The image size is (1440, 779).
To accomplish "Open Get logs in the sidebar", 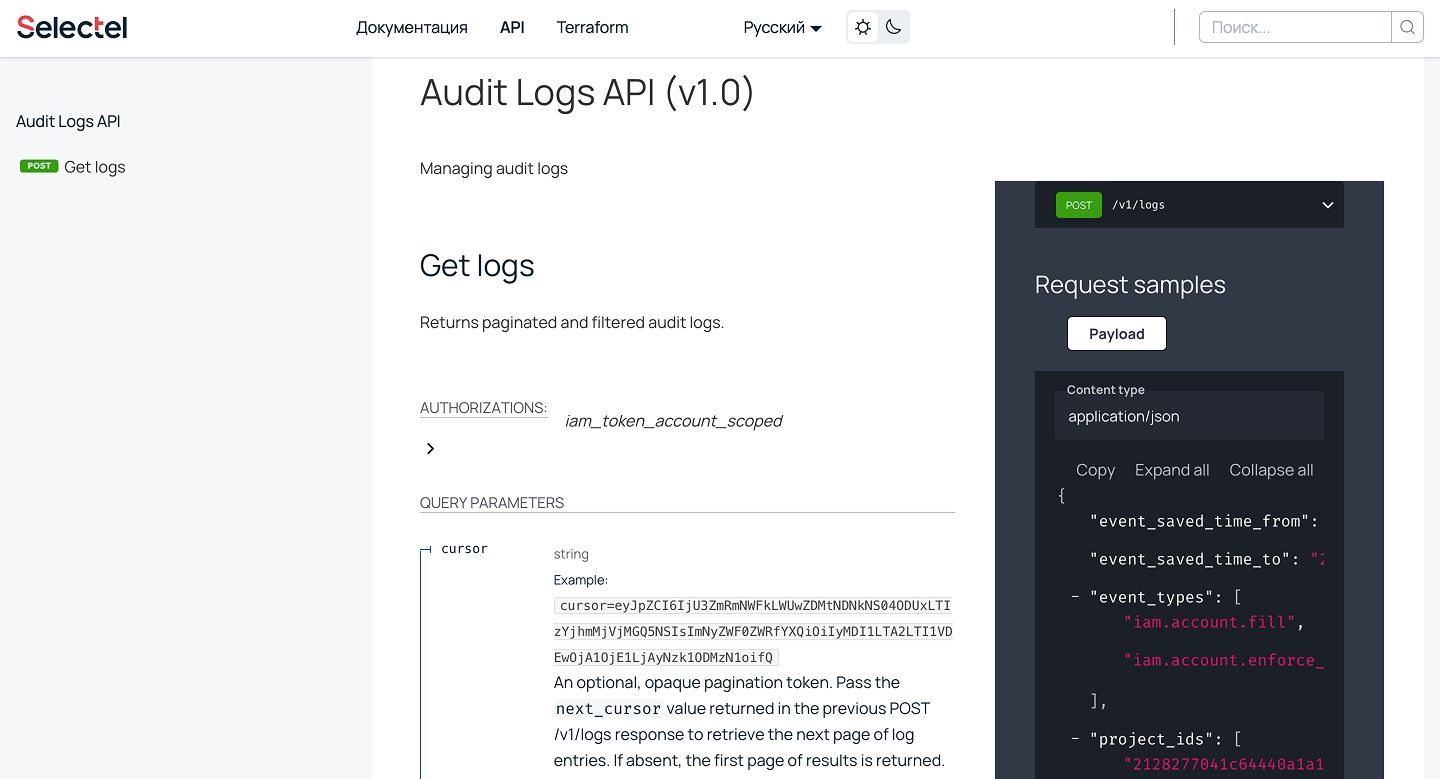I will coord(95,167).
